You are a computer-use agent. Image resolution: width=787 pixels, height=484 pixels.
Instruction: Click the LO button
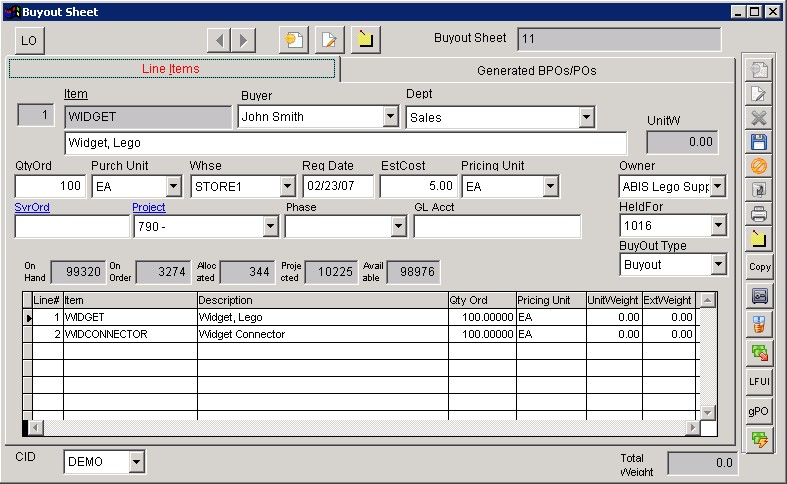[30, 40]
